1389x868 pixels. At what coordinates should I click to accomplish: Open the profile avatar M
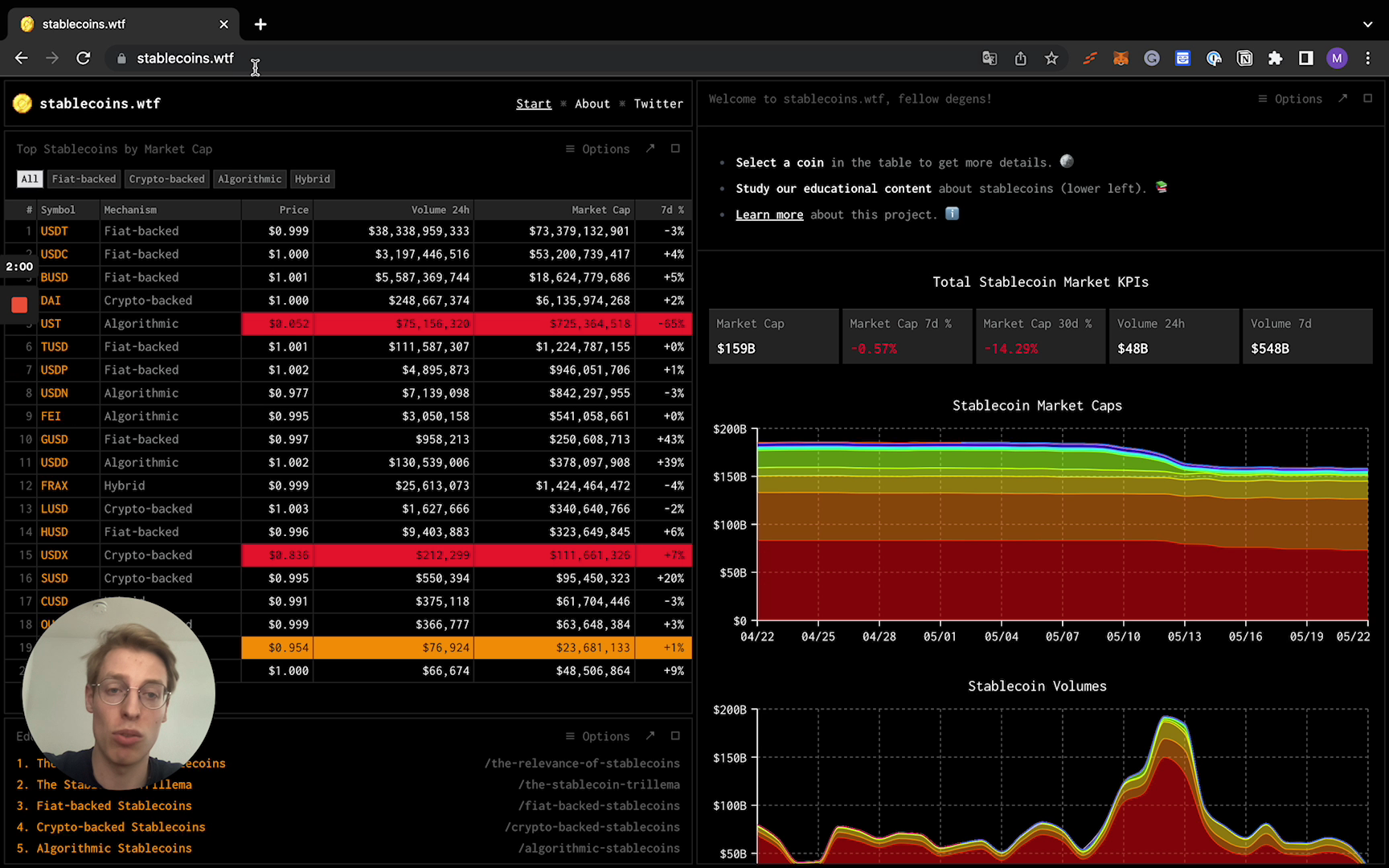click(1337, 58)
